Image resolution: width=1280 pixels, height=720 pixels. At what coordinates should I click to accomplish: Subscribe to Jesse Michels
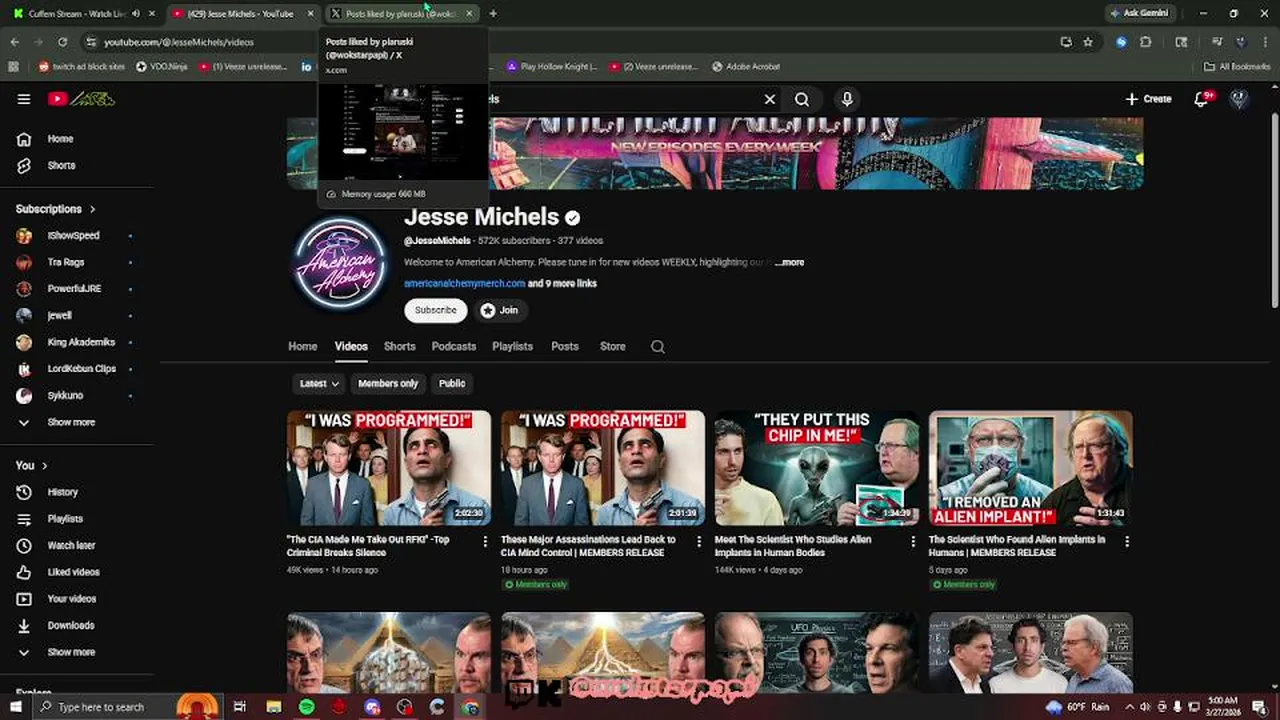436,310
